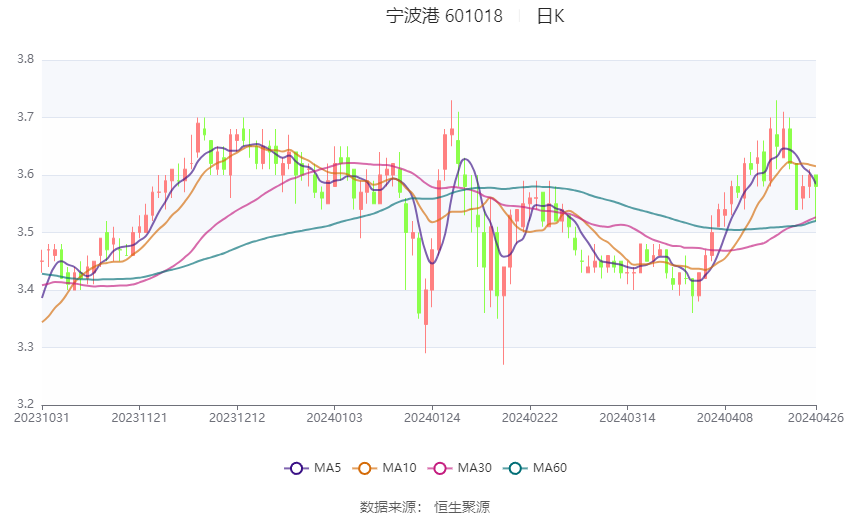Hide the MA10 series via its label
Image resolution: width=850 pixels, height=517 pixels.
tap(401, 468)
